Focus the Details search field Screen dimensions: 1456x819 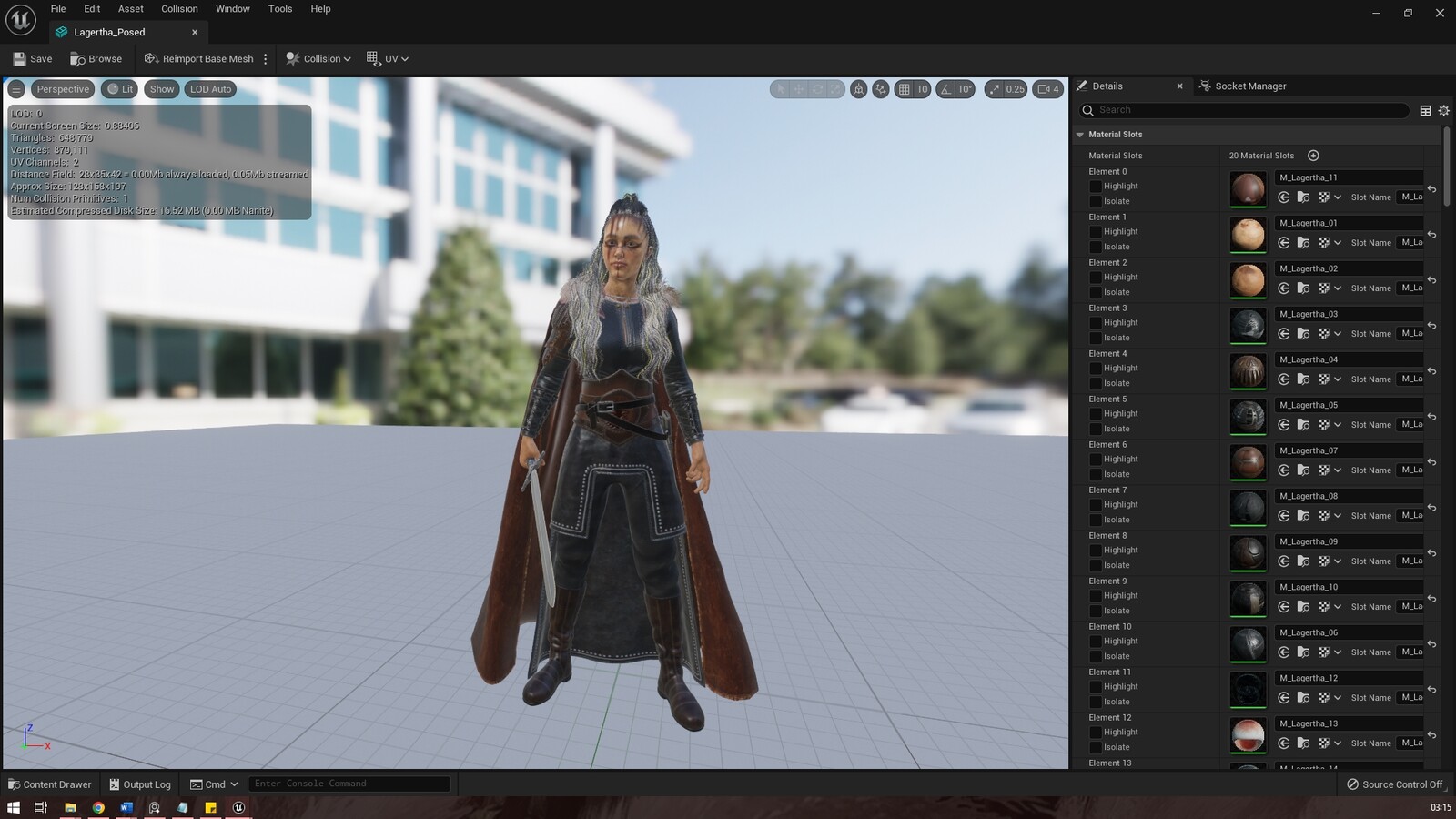(x=1243, y=110)
